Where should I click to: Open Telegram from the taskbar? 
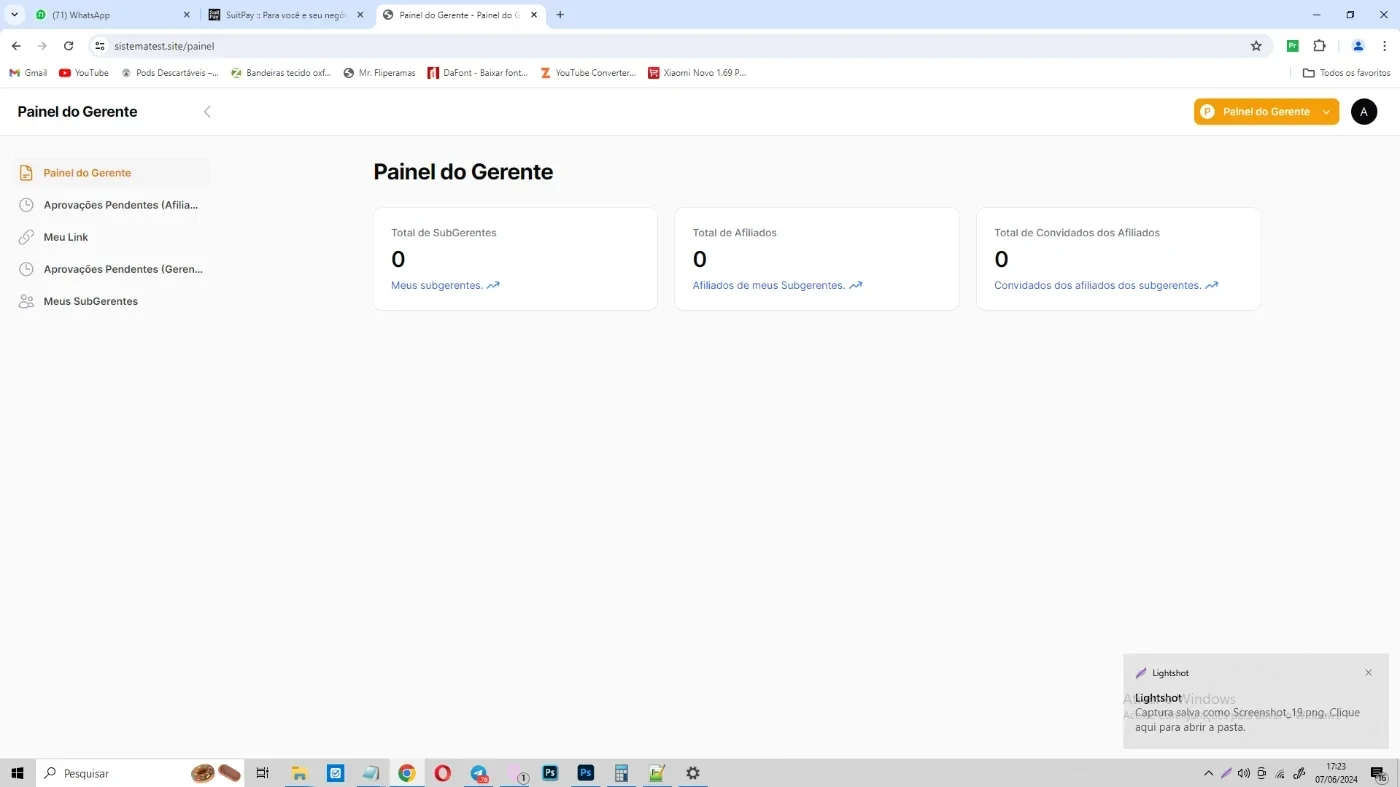[479, 773]
